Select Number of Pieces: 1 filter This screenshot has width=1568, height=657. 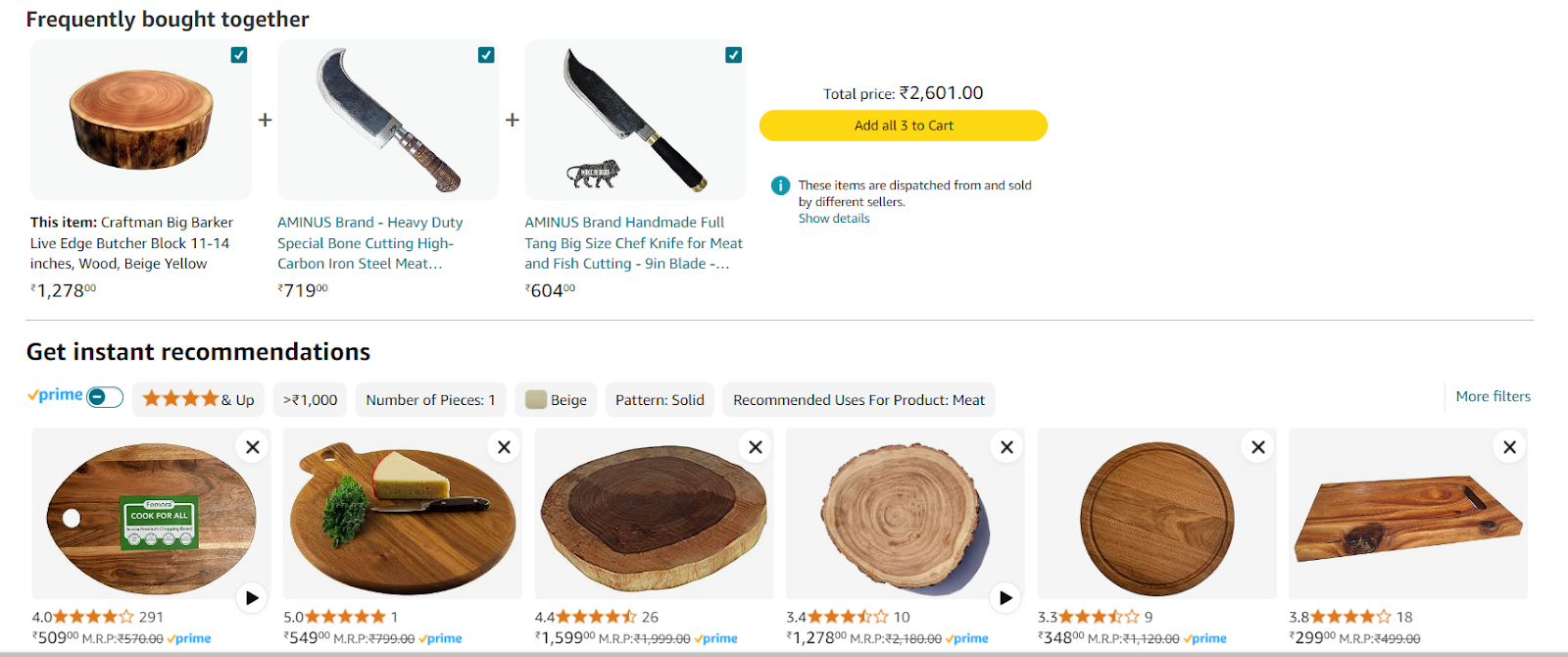pos(430,399)
